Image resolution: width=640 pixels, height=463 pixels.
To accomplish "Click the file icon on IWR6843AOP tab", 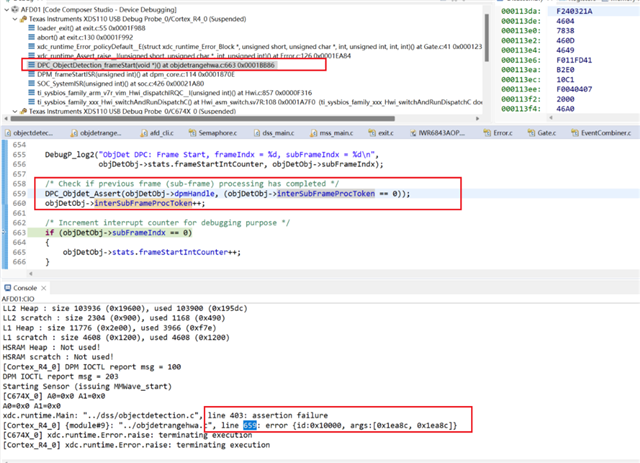I will 413,133.
